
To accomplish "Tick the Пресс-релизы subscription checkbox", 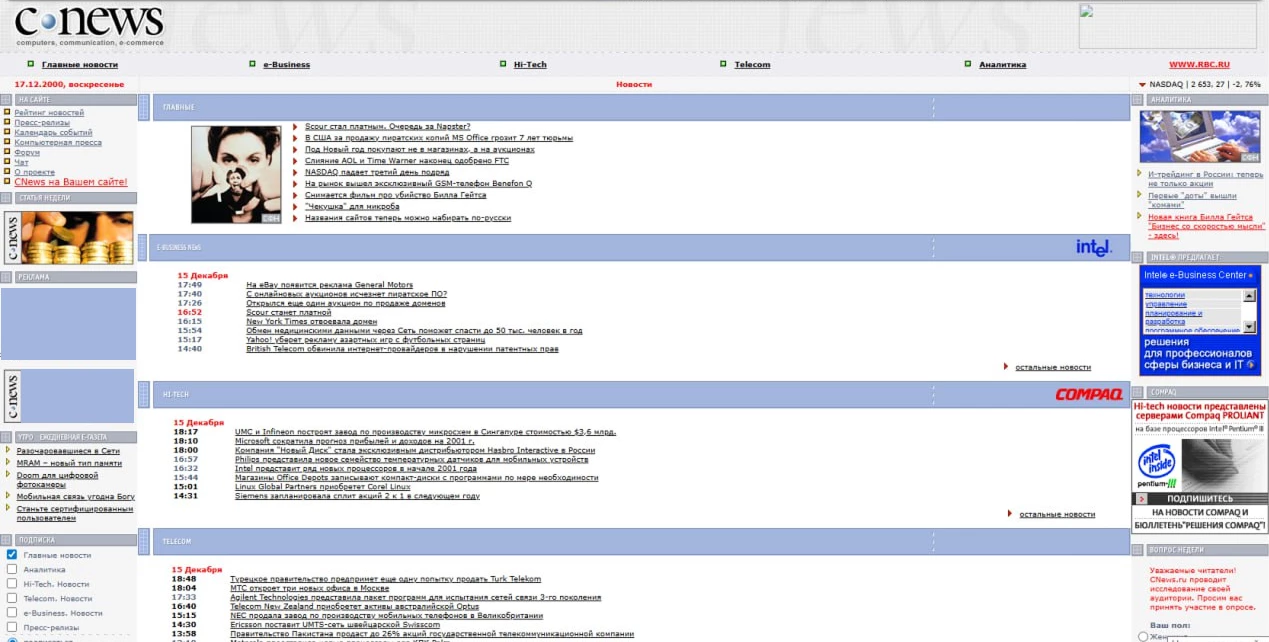I will pos(12,627).
